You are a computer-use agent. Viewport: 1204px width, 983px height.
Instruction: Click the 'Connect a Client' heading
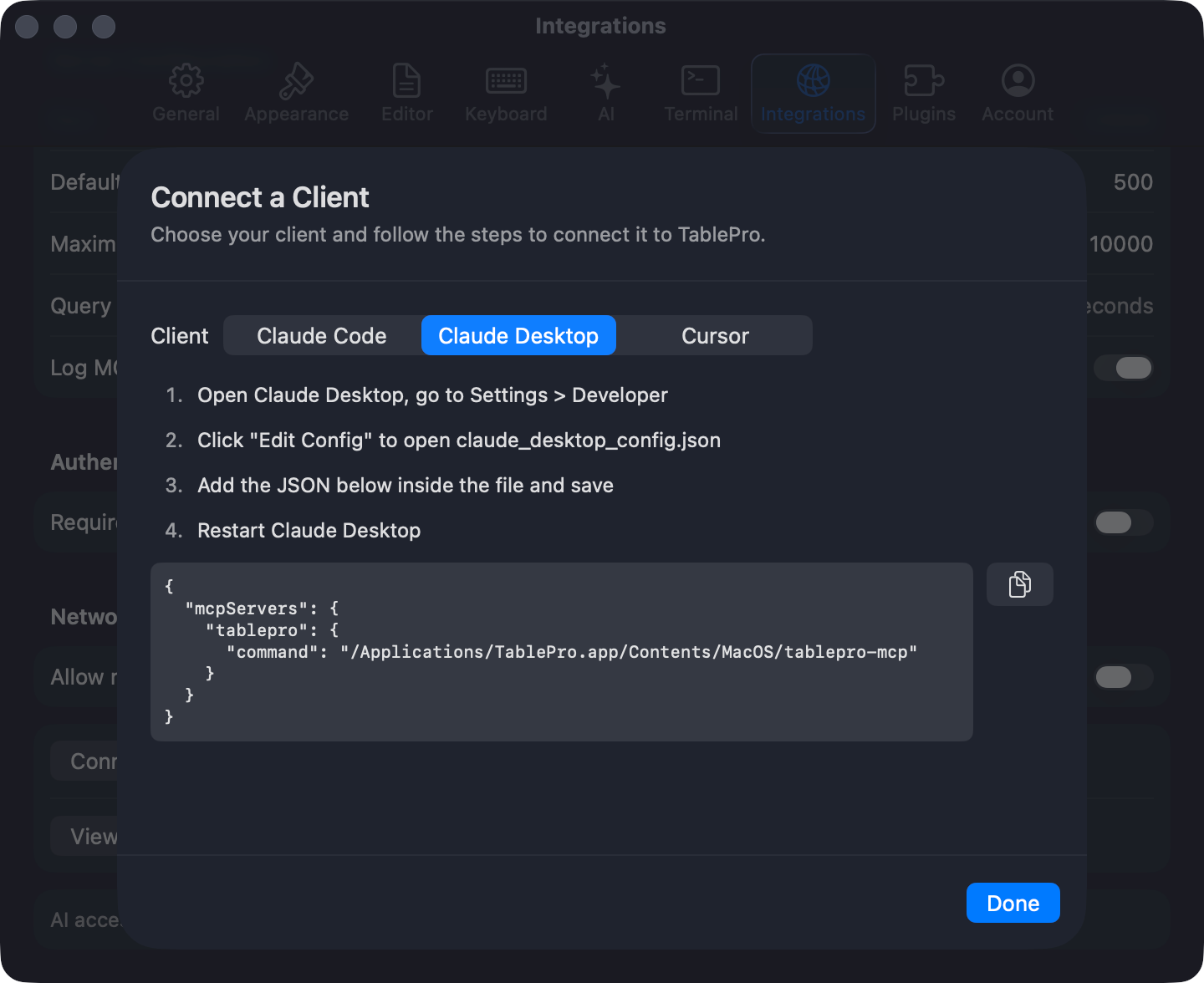coord(260,197)
